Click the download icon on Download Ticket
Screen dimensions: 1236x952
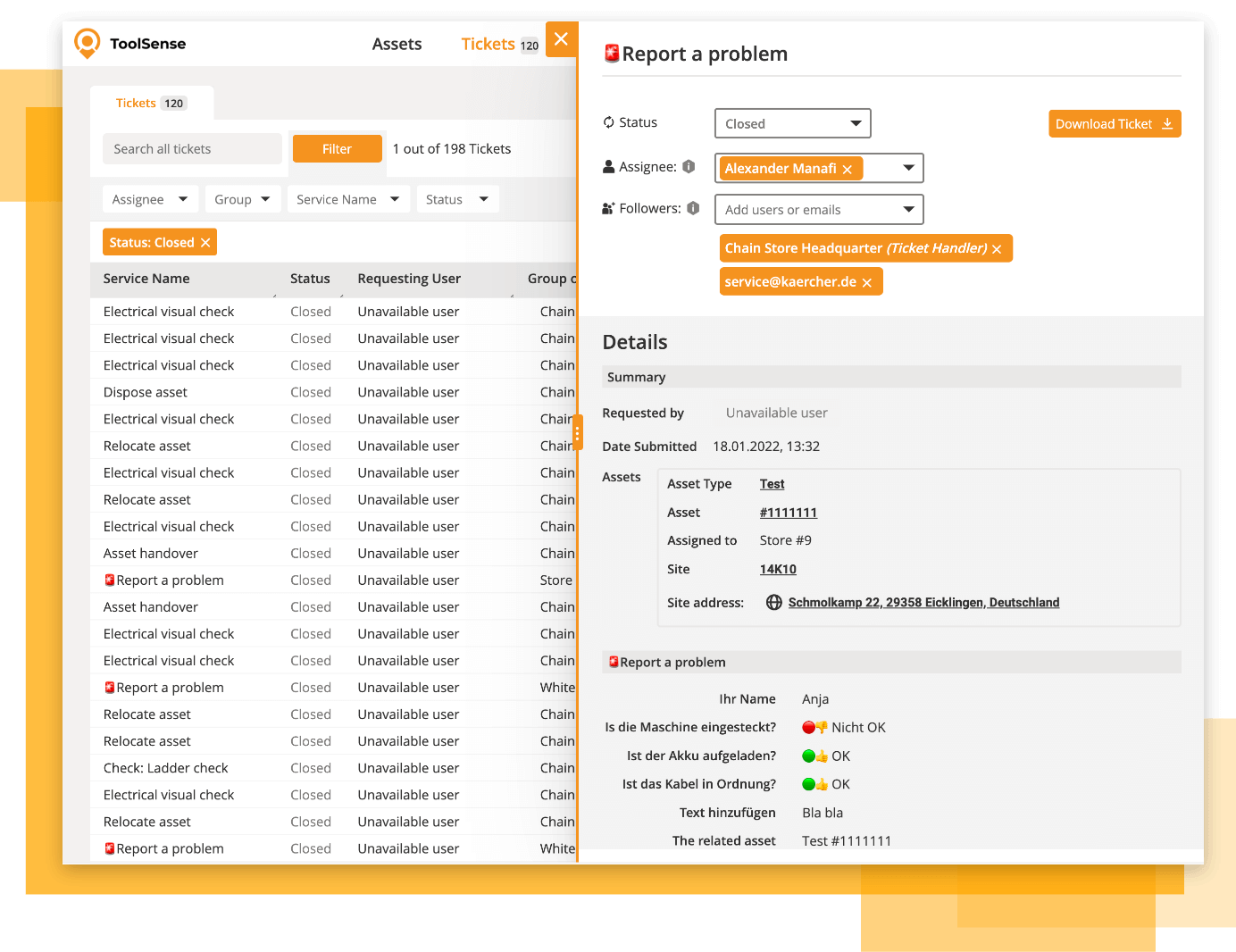pos(1167,124)
